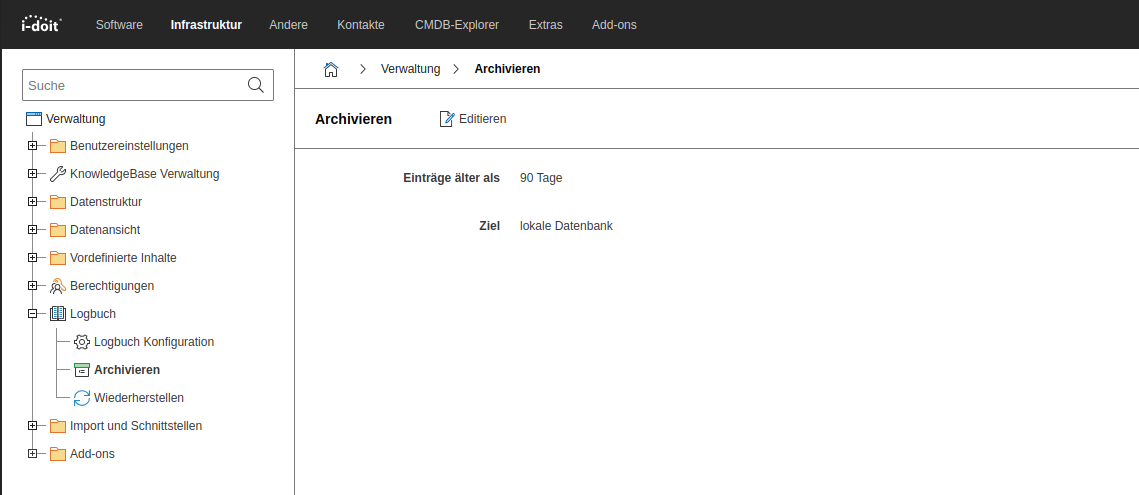Collapse the Logbuch tree node

pyautogui.click(x=32, y=314)
